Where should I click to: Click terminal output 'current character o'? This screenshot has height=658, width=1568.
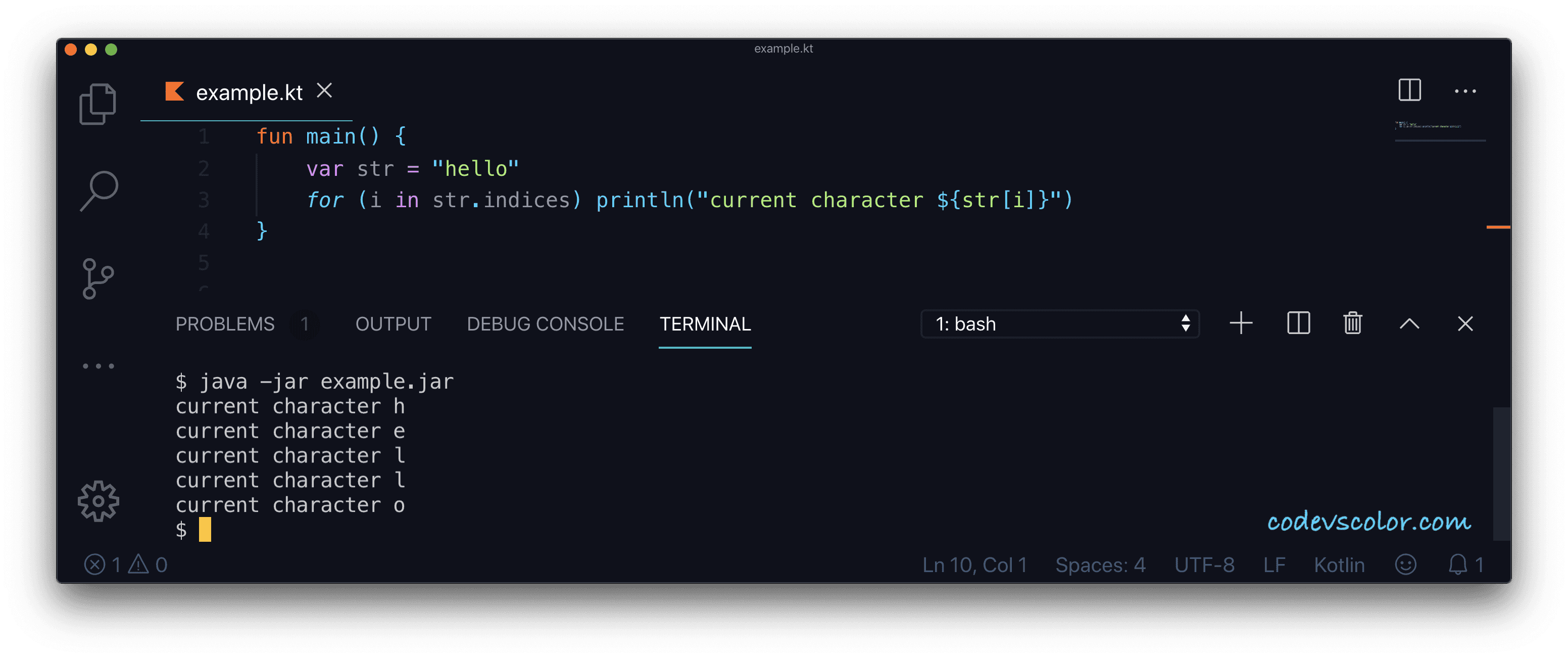290,504
